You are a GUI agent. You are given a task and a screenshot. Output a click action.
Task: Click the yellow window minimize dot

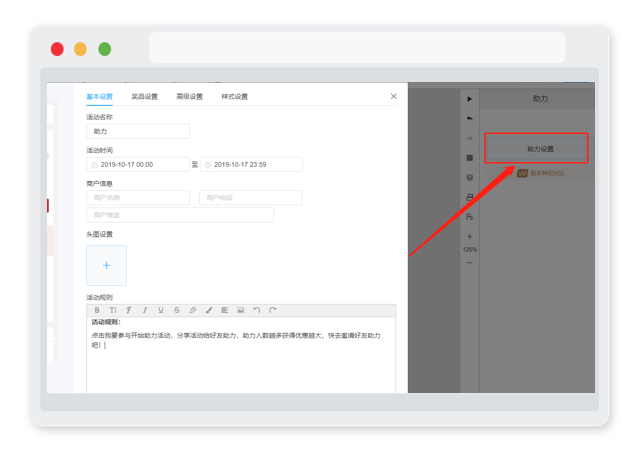click(x=80, y=49)
